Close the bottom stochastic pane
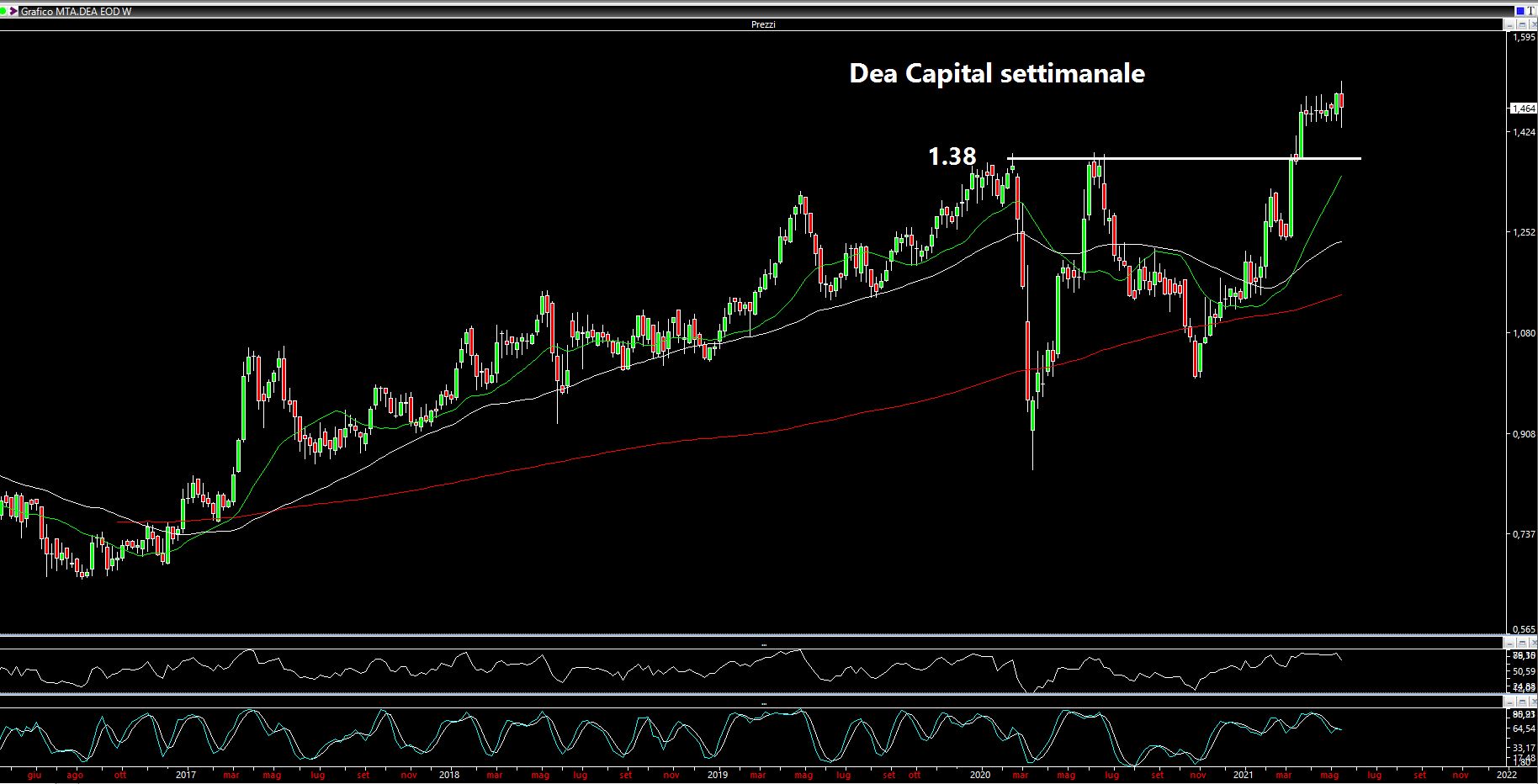The width and height of the screenshot is (1538, 784). pos(1534,702)
